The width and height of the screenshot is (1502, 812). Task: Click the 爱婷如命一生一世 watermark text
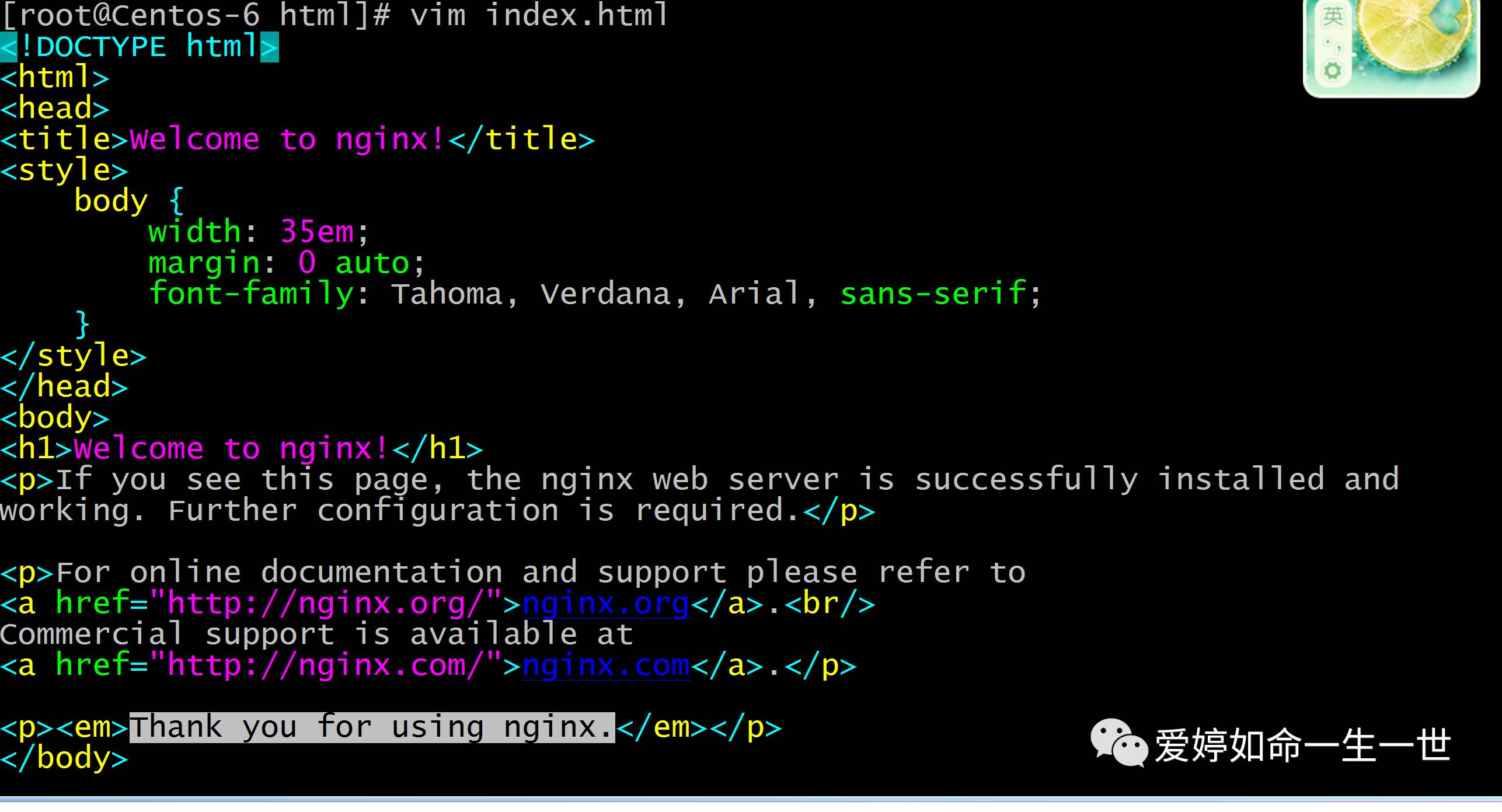[1302, 746]
